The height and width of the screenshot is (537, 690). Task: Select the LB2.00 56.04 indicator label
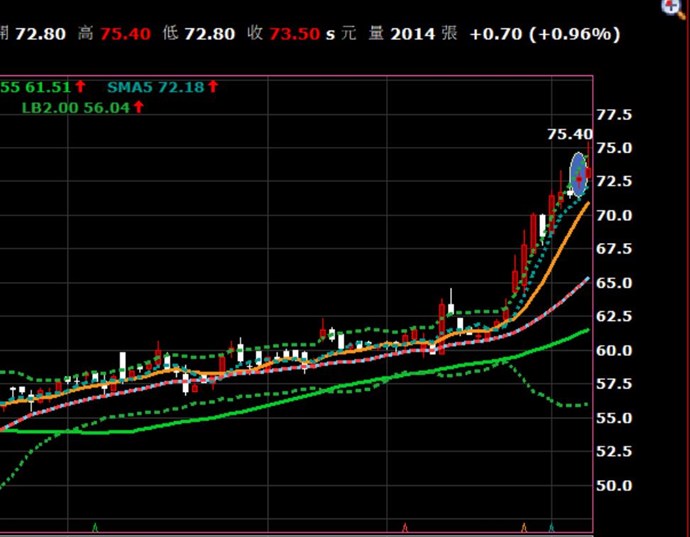76,107
